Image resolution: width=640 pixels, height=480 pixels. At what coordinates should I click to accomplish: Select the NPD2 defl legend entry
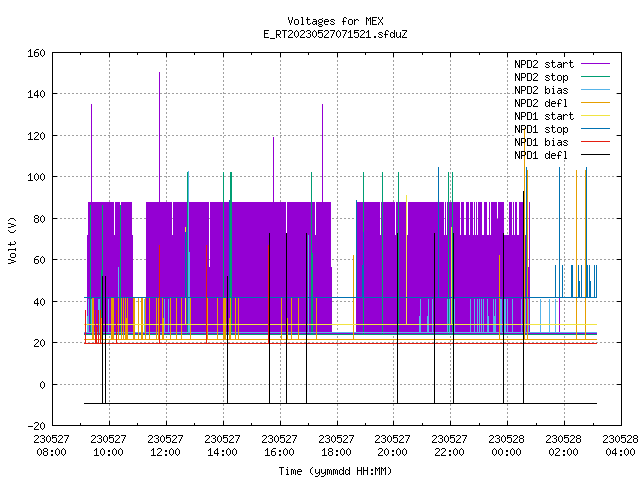pos(541,103)
